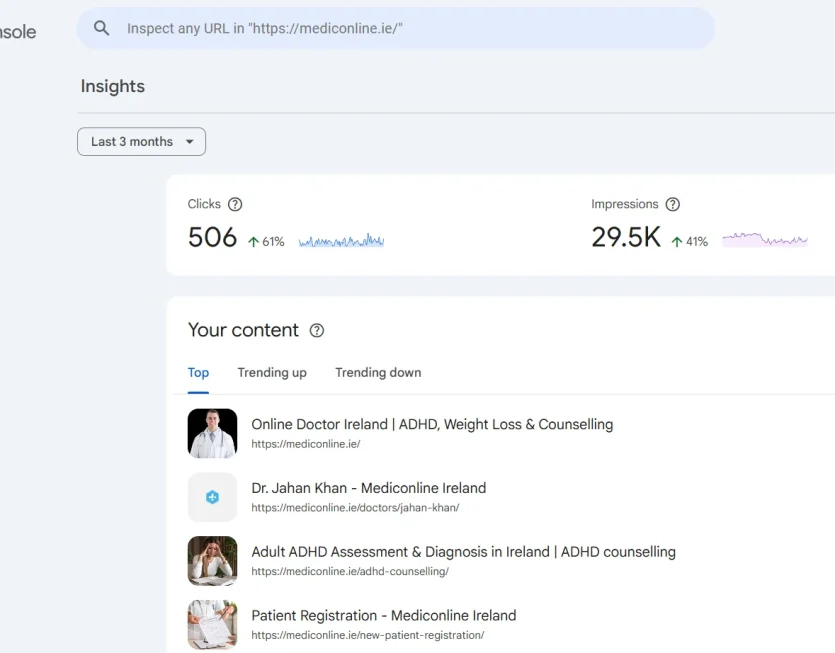Click the search magnifier icon

point(101,28)
